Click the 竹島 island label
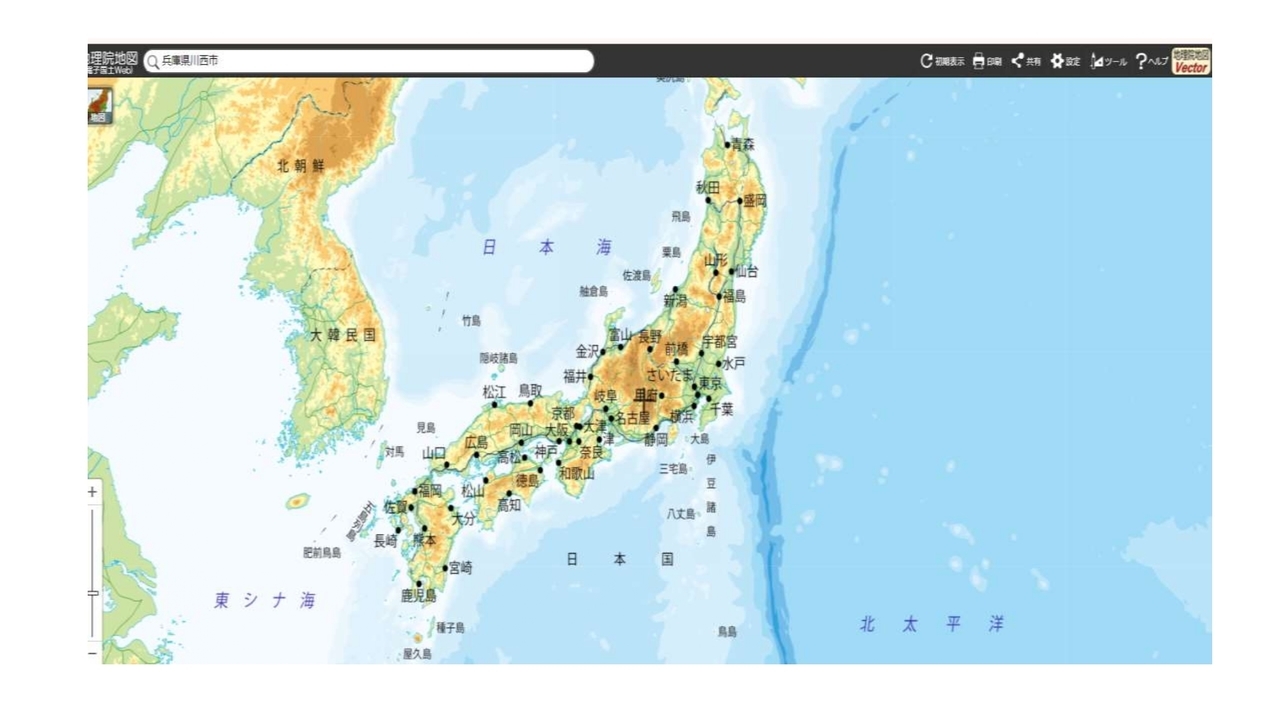The height and width of the screenshot is (720, 1280). (x=471, y=321)
